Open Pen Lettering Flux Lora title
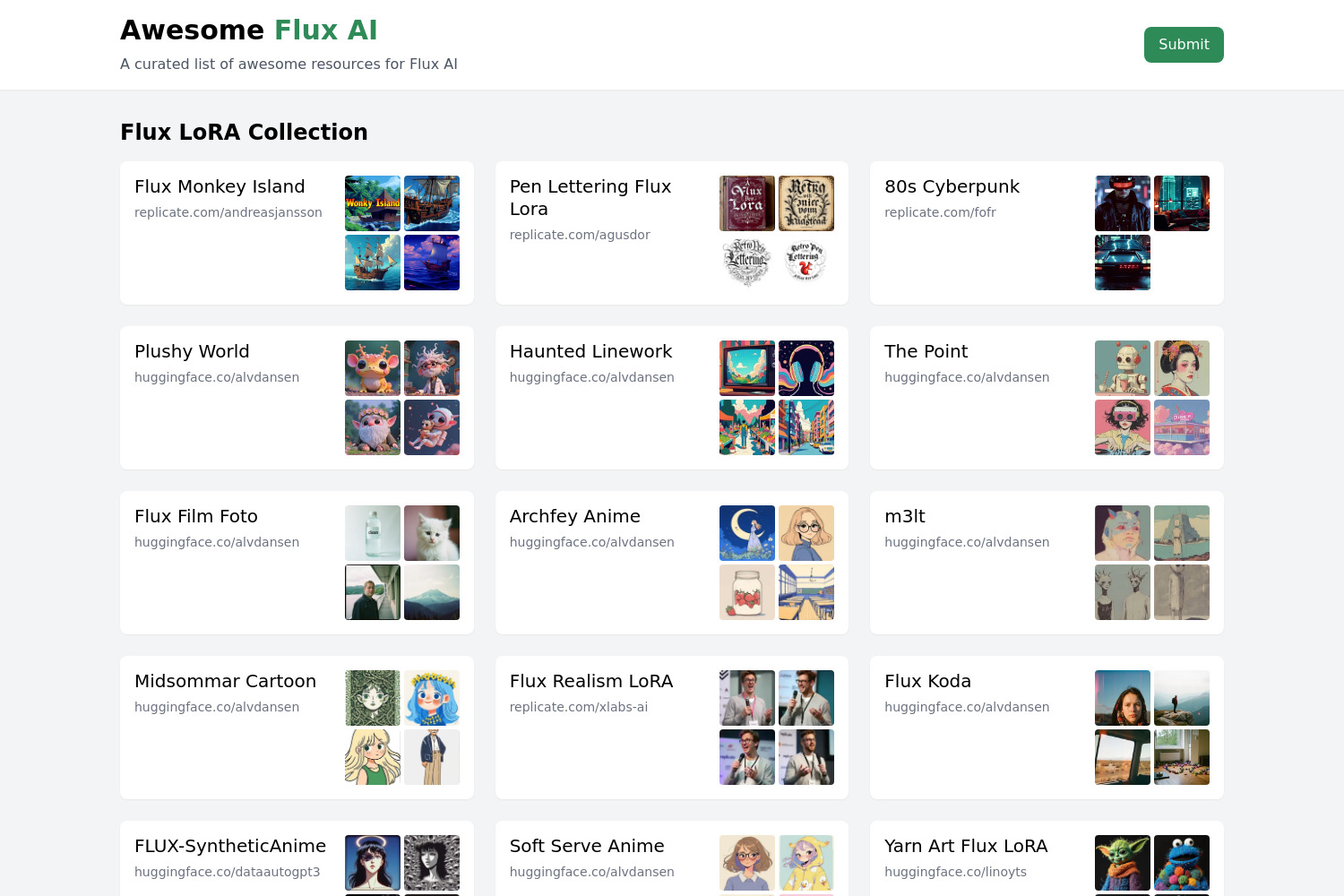The height and width of the screenshot is (896, 1344). pos(590,198)
